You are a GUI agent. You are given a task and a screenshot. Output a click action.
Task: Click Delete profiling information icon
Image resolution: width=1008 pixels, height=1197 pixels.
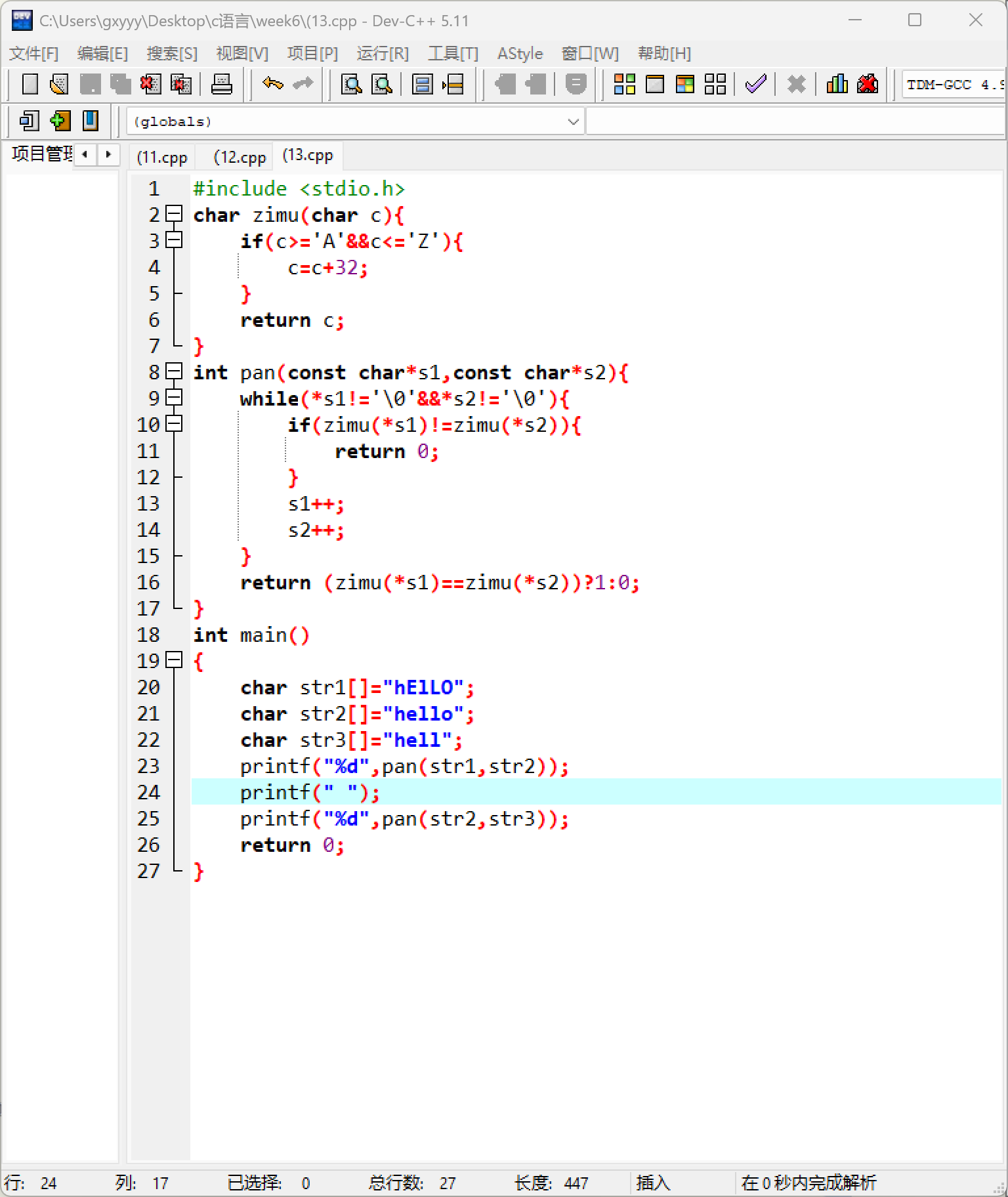pyautogui.click(x=868, y=84)
